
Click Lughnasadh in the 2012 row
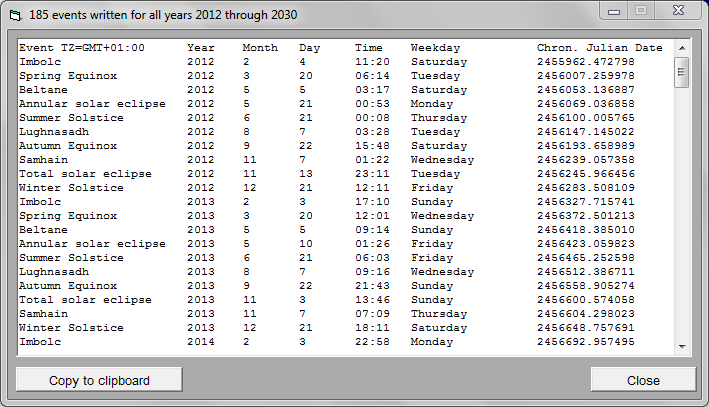coord(54,132)
